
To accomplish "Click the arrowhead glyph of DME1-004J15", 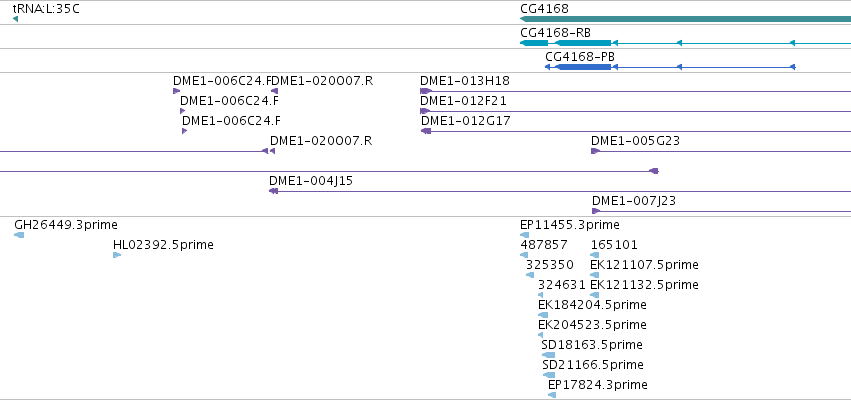I will tap(274, 191).
